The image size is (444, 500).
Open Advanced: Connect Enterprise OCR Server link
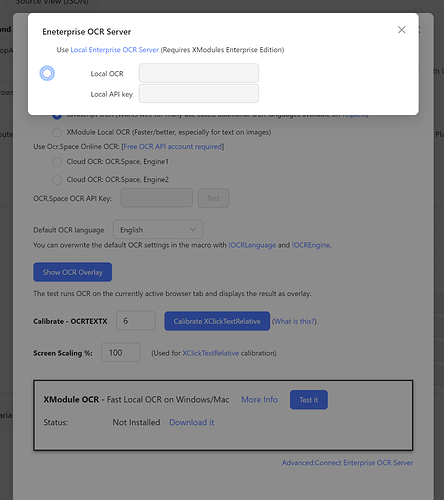point(347,463)
